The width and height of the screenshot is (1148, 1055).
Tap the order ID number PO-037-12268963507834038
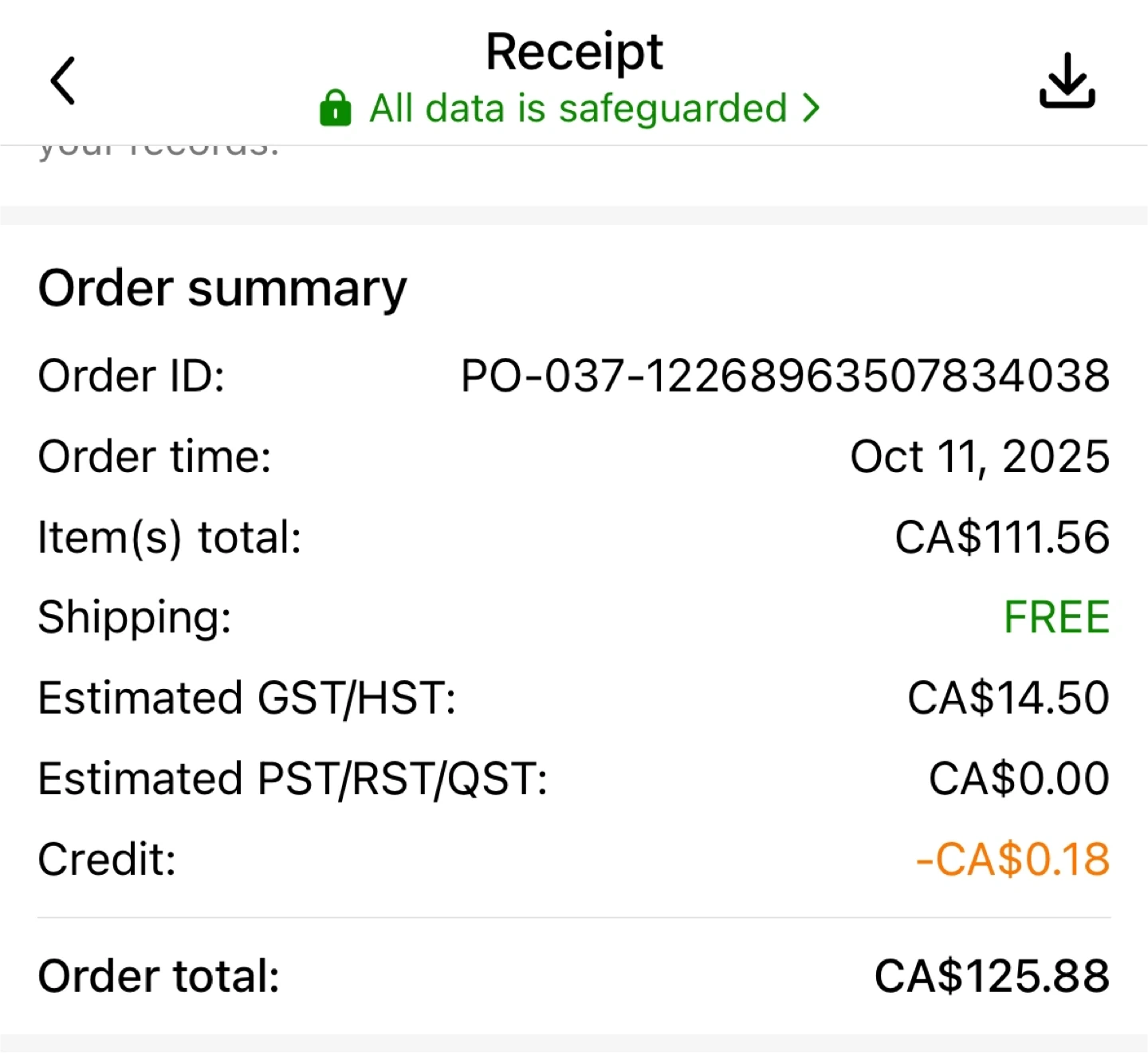pyautogui.click(x=784, y=376)
